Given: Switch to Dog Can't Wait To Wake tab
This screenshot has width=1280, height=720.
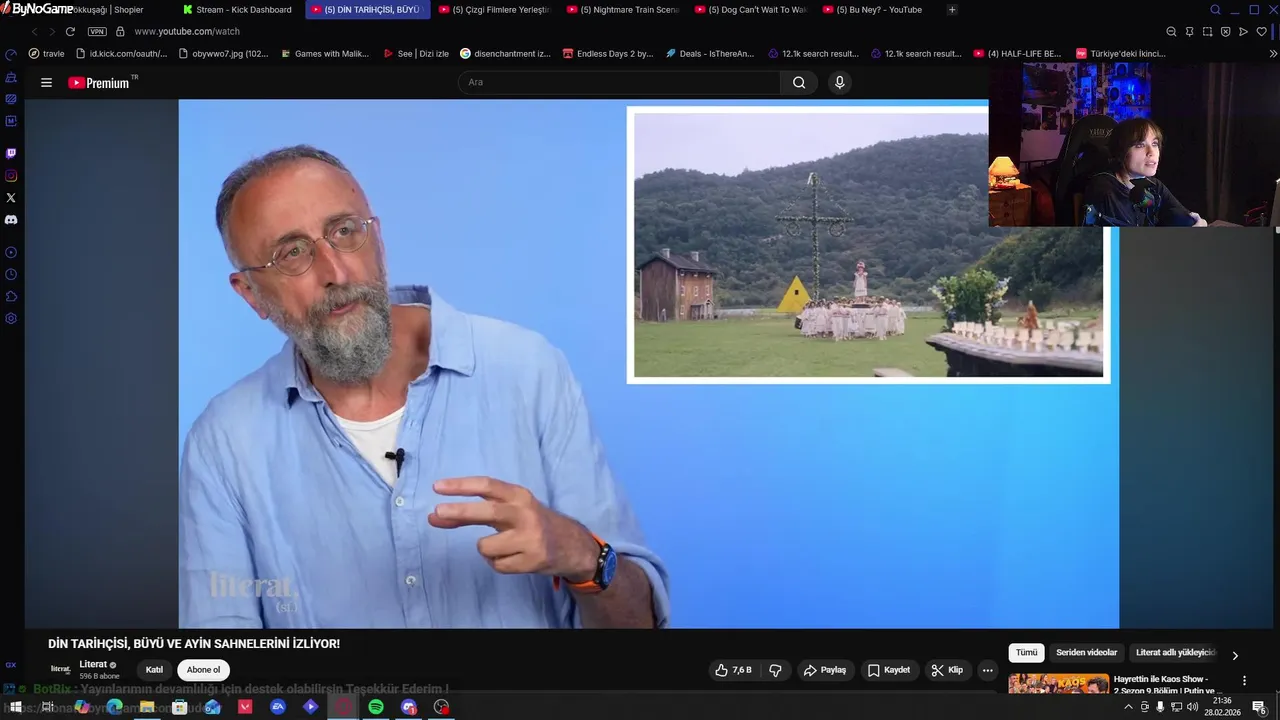Looking at the screenshot, I should [750, 10].
